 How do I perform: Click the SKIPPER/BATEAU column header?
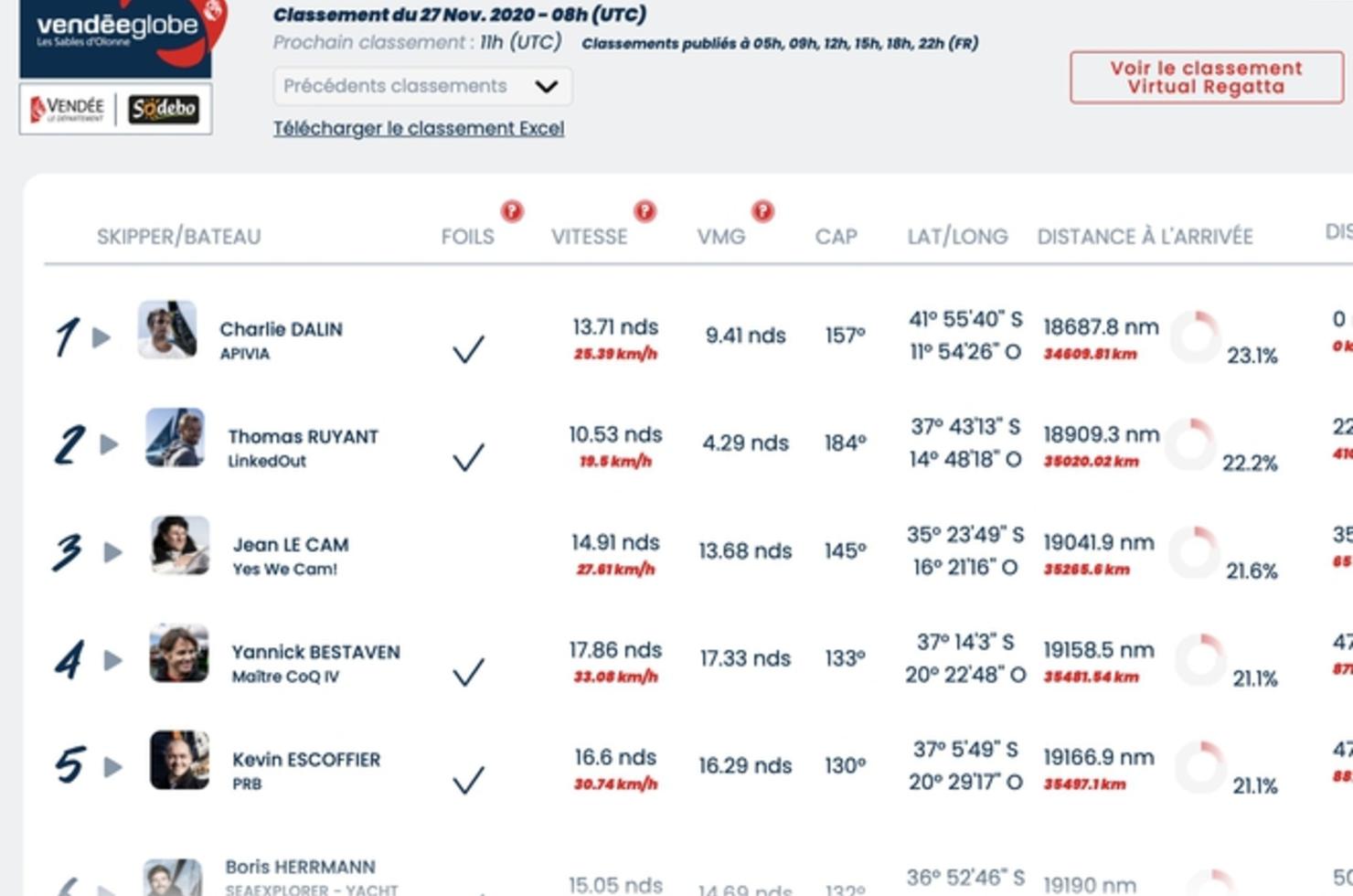click(178, 237)
